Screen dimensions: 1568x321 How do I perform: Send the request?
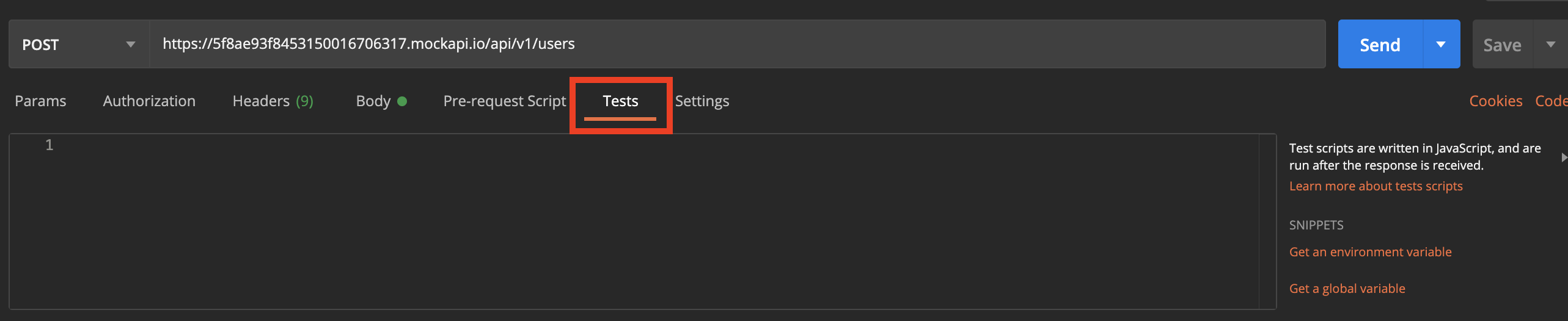click(x=1380, y=45)
